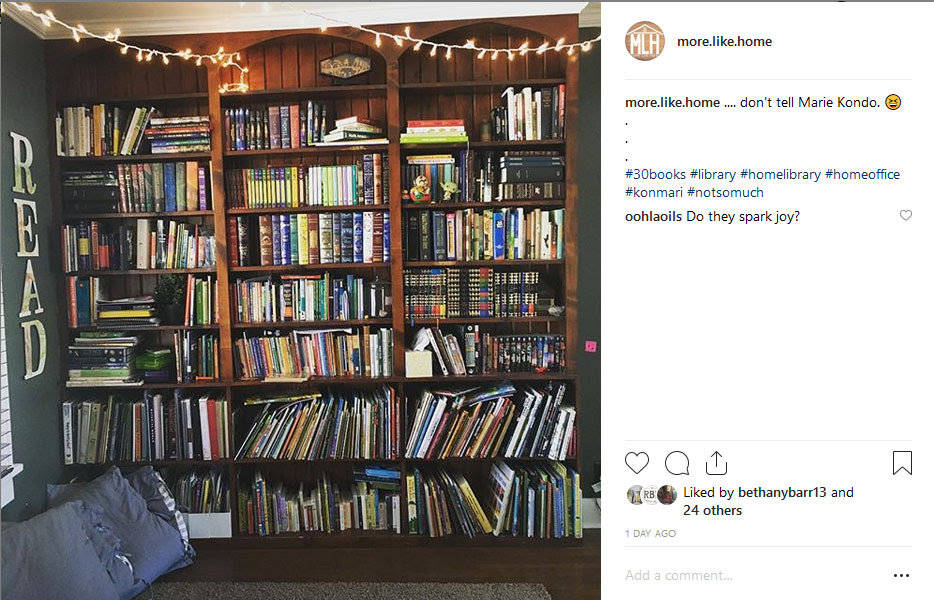Open the #library hashtag
Viewport: 934px width, 600px height.
[713, 174]
